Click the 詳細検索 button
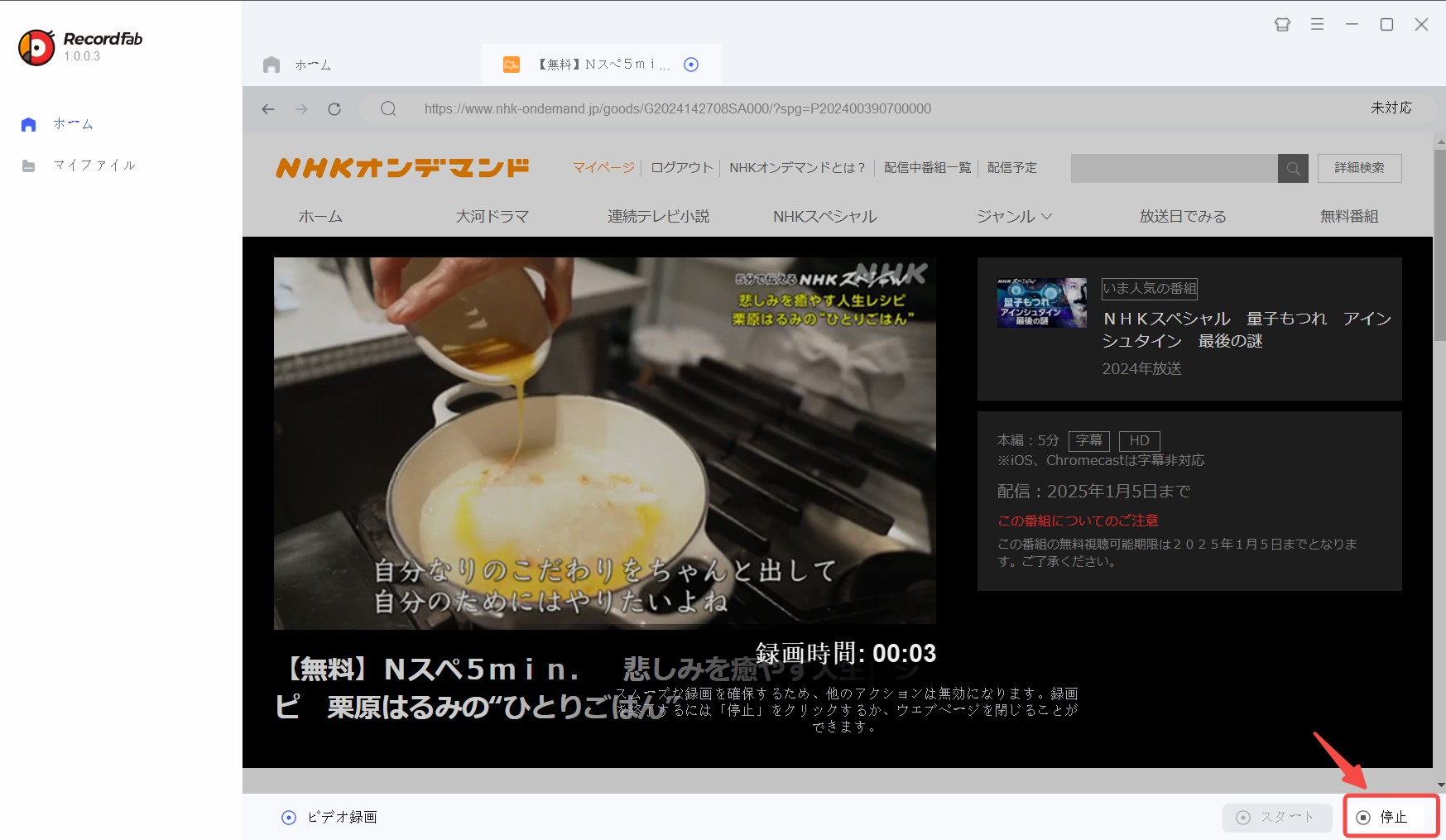The width and height of the screenshot is (1446, 840). tap(1359, 168)
